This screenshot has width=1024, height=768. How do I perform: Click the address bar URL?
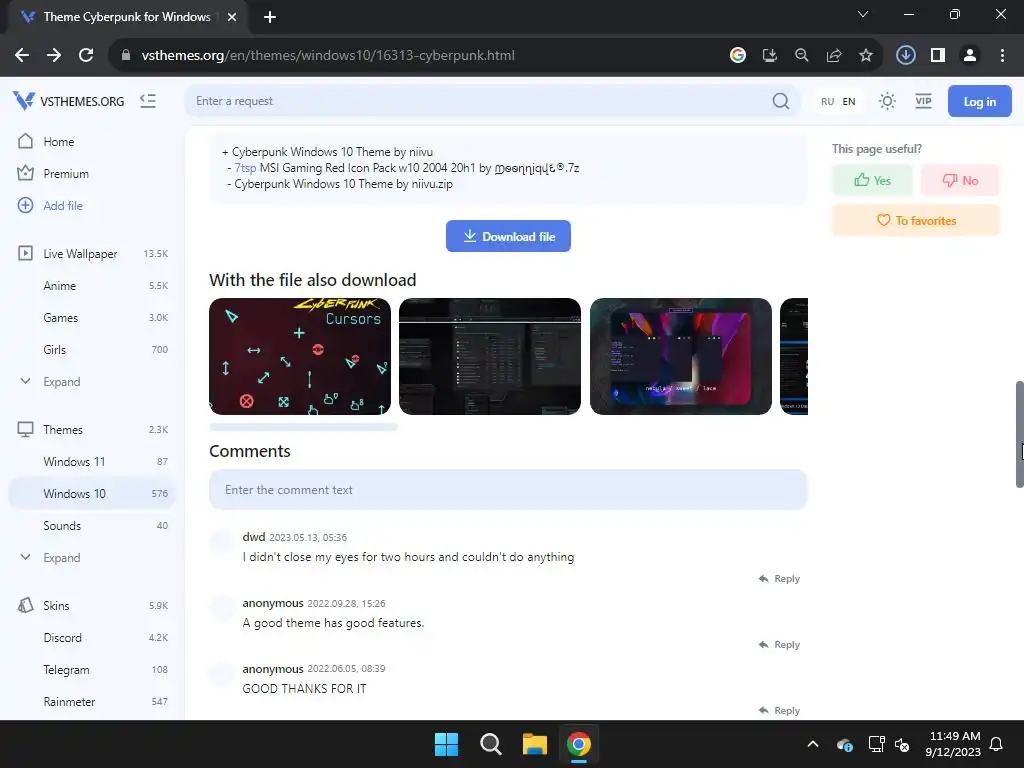click(x=328, y=56)
